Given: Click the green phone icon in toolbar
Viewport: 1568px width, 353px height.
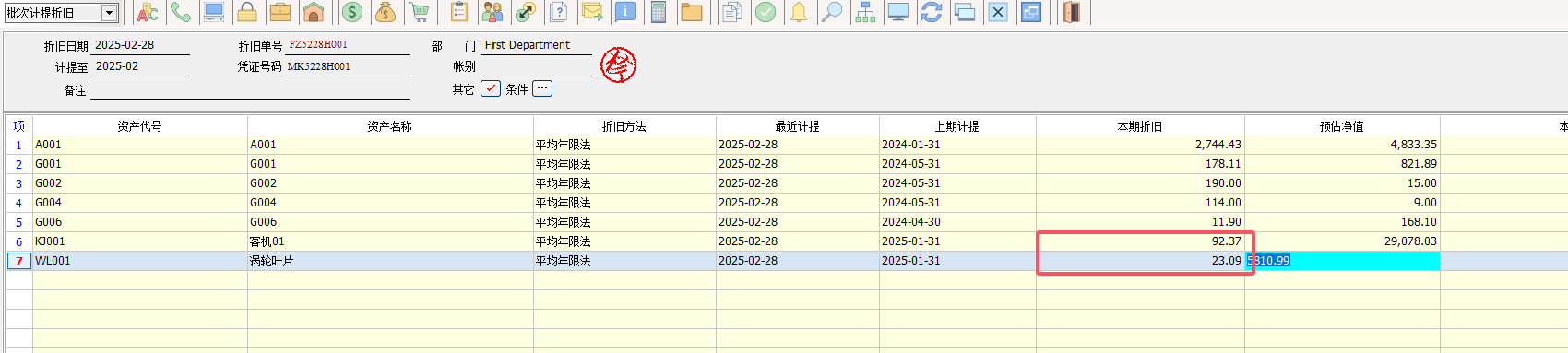Looking at the screenshot, I should pyautogui.click(x=181, y=12).
